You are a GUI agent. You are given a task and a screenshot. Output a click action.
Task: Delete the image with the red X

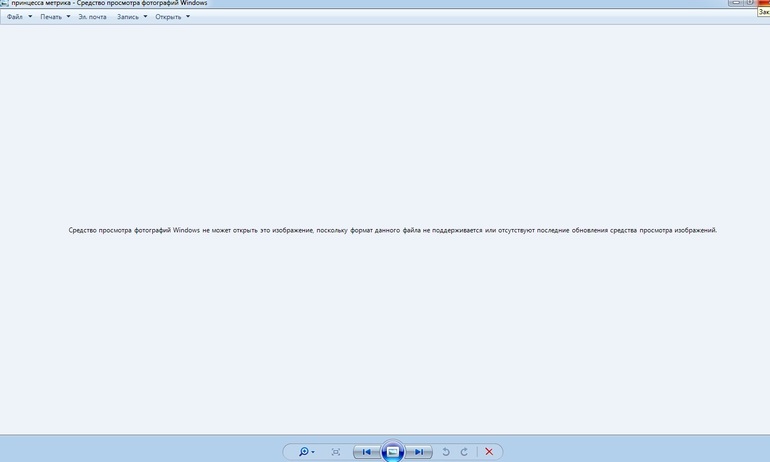[x=489, y=452]
